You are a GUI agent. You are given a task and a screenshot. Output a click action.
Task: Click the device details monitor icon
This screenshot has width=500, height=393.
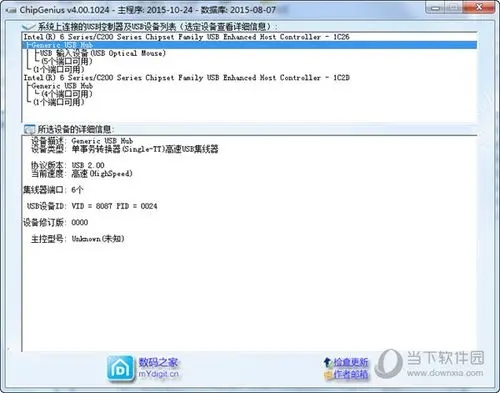(29, 129)
